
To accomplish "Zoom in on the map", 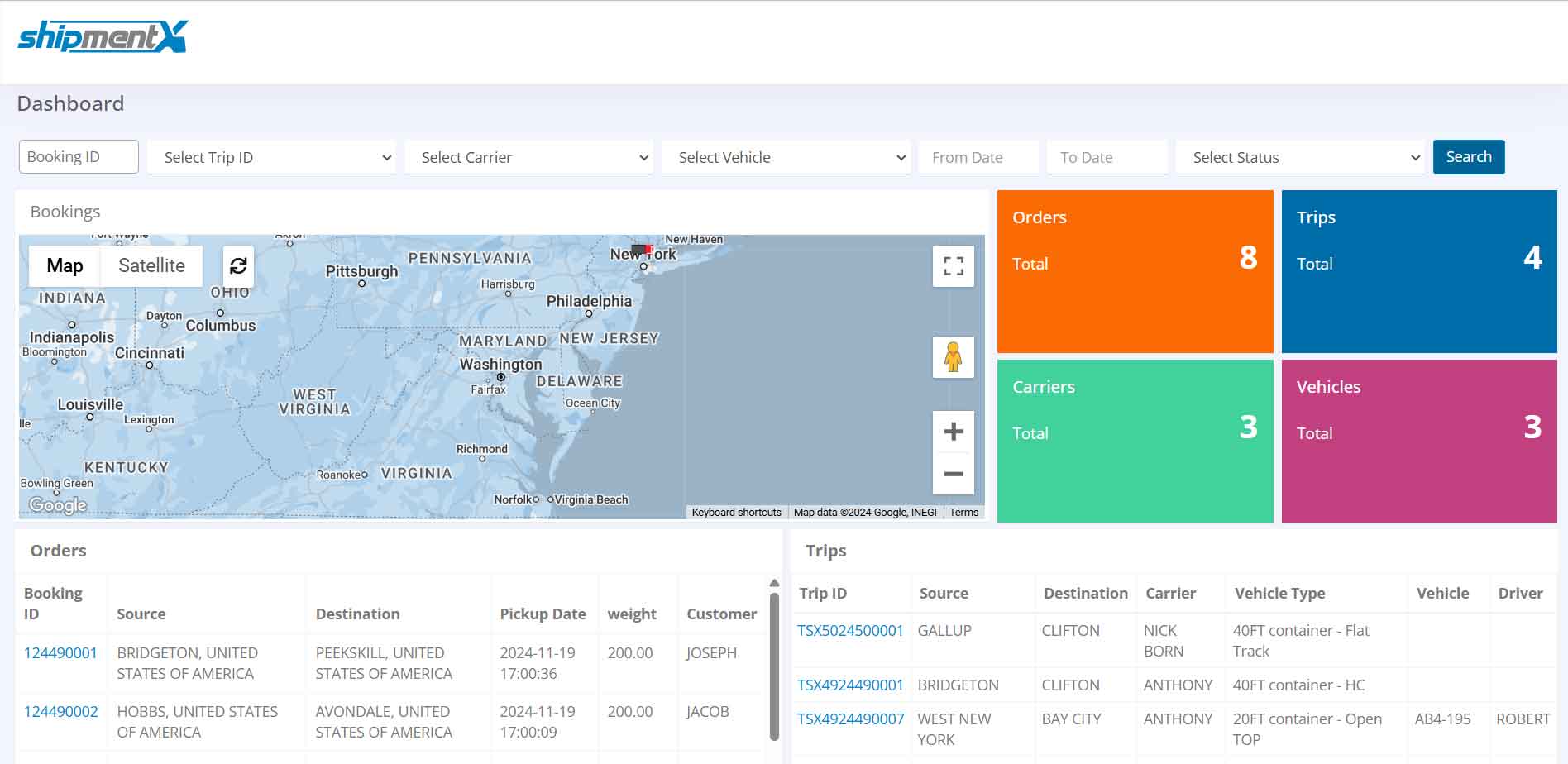I will click(953, 431).
